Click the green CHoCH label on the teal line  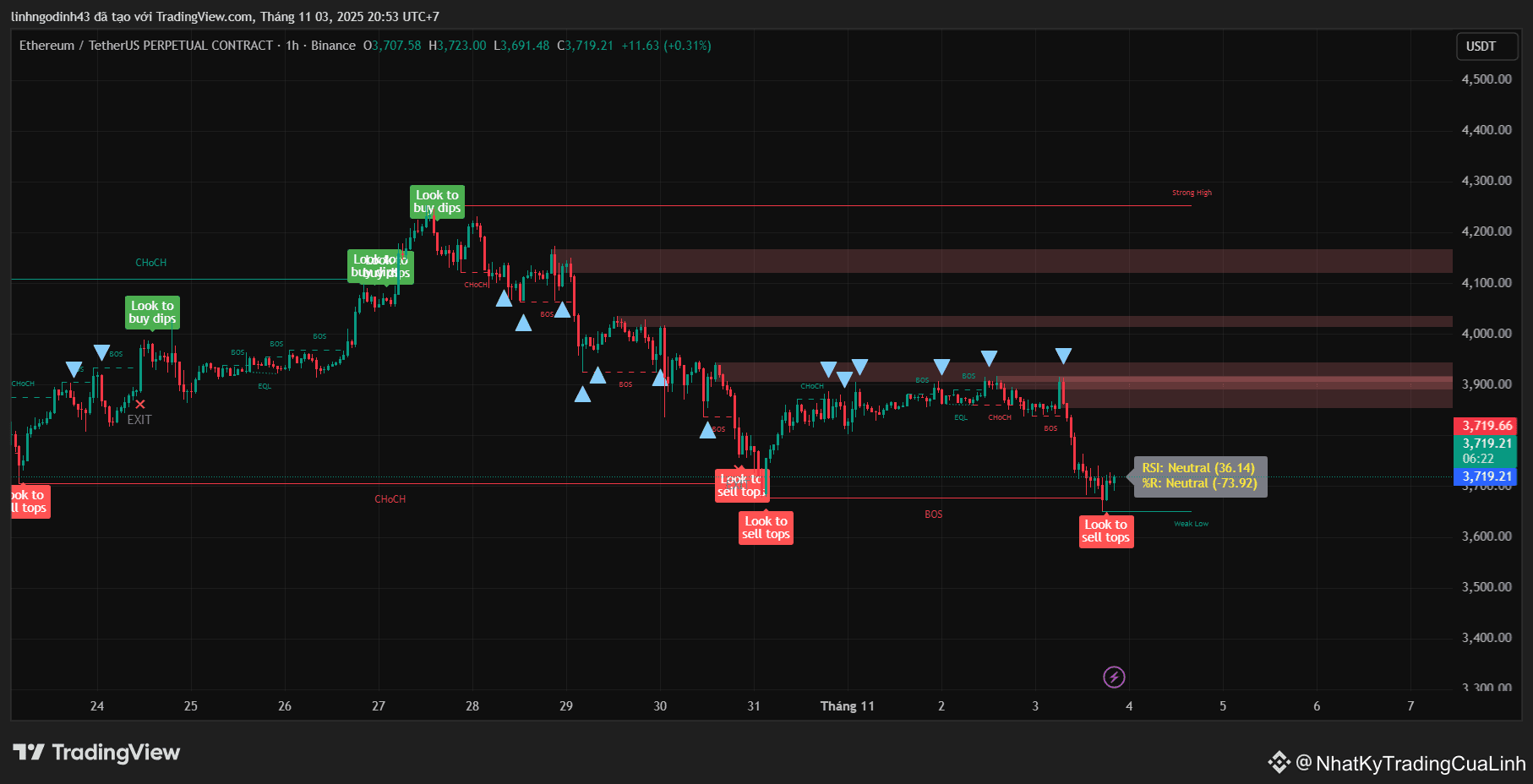click(x=151, y=263)
